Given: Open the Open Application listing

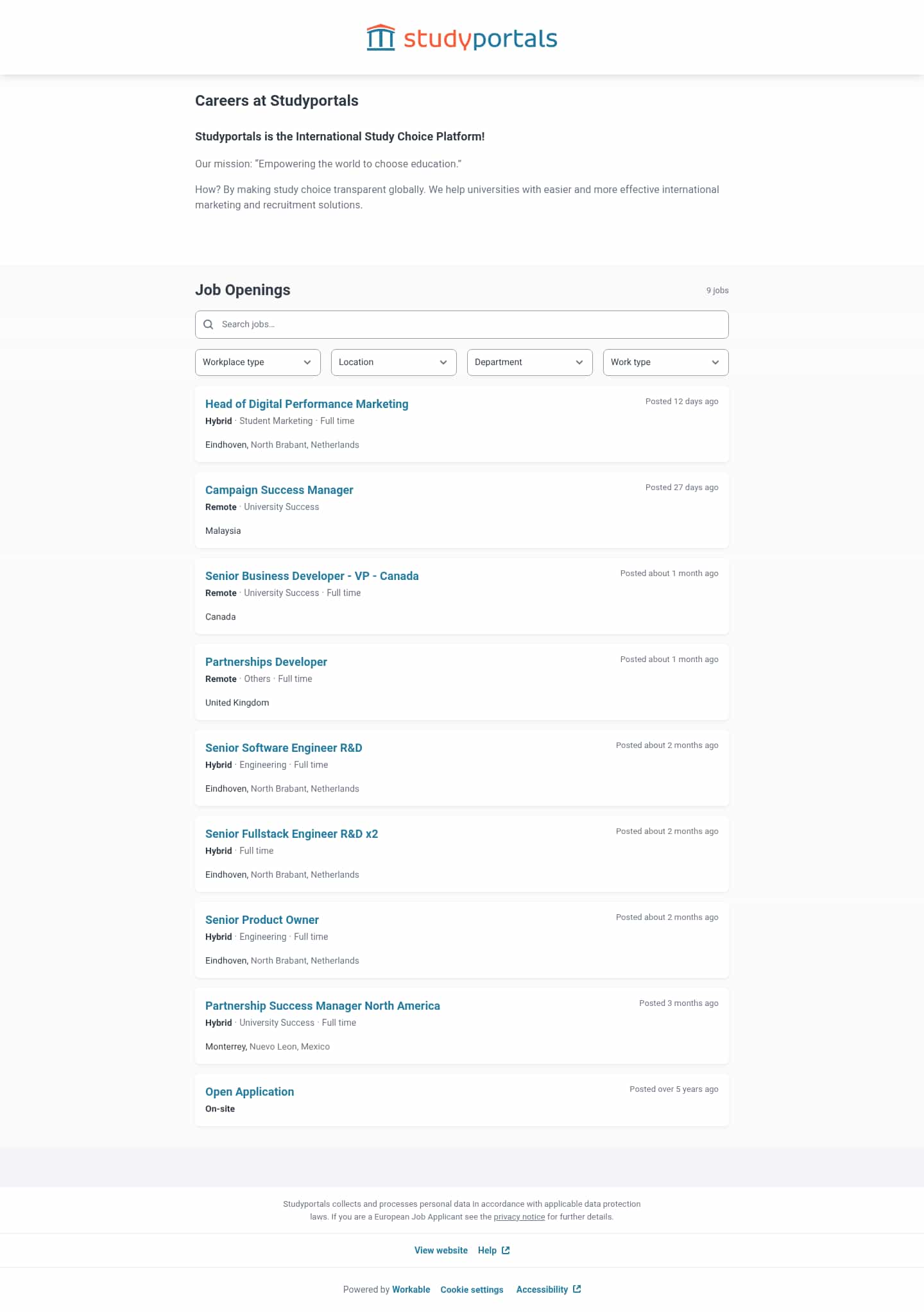Looking at the screenshot, I should coord(250,1092).
